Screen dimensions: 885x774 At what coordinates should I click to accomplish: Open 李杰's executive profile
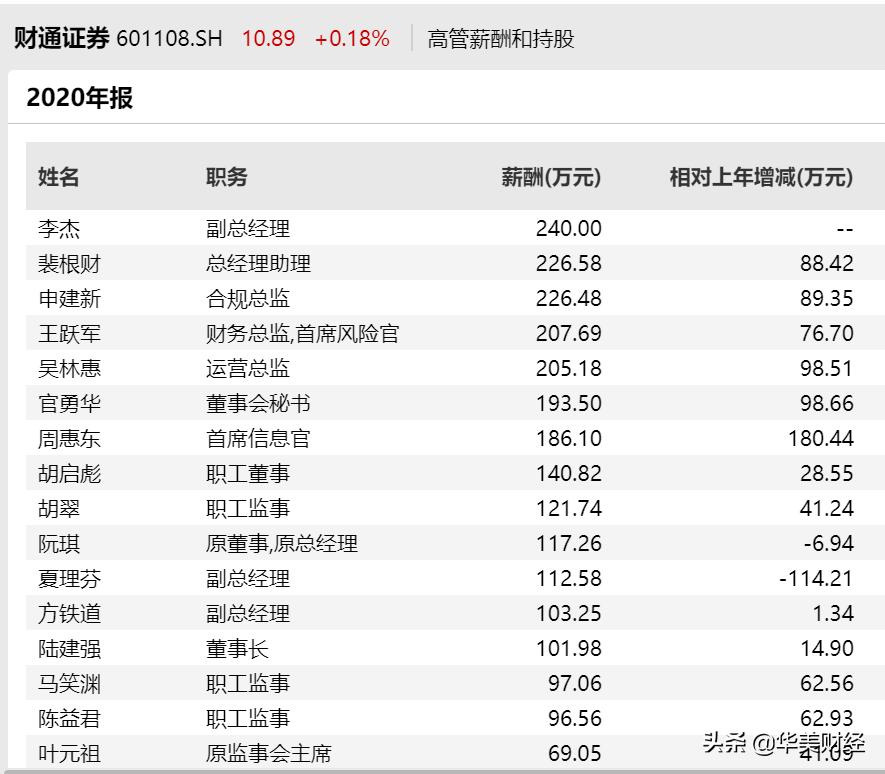click(59, 228)
